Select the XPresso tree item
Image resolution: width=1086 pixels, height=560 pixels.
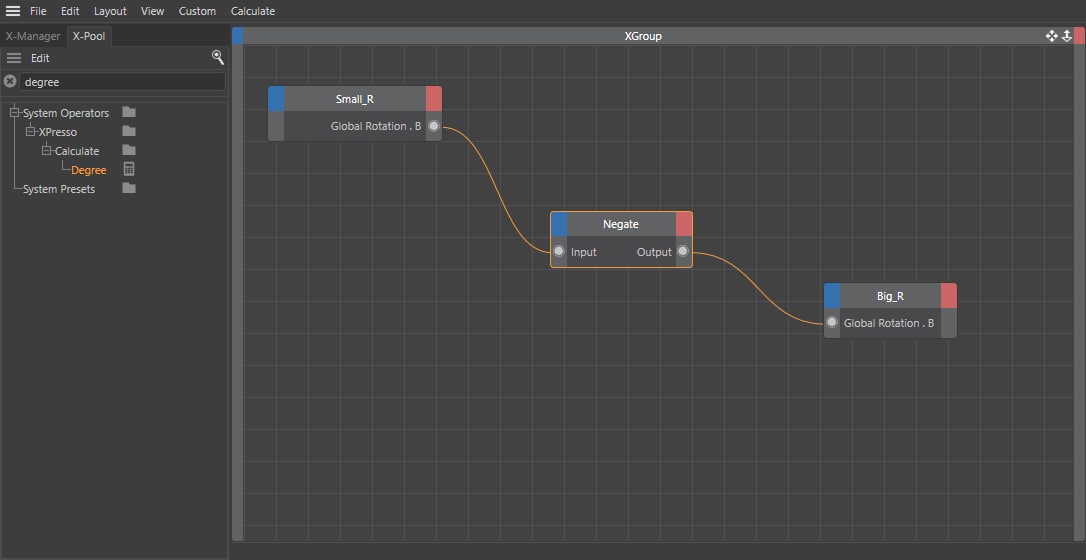pyautogui.click(x=57, y=132)
